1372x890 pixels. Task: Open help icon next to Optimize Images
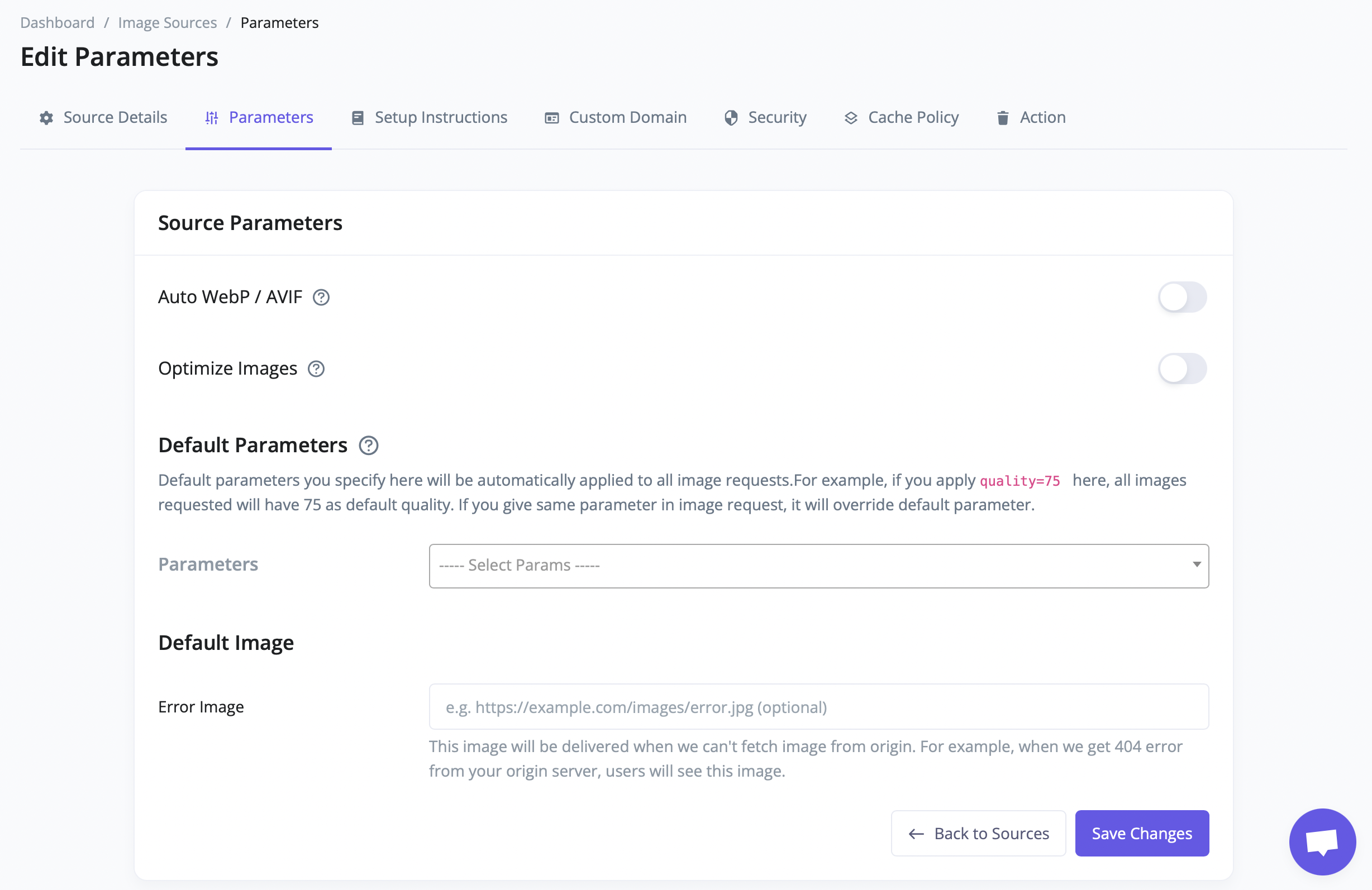[x=316, y=369]
